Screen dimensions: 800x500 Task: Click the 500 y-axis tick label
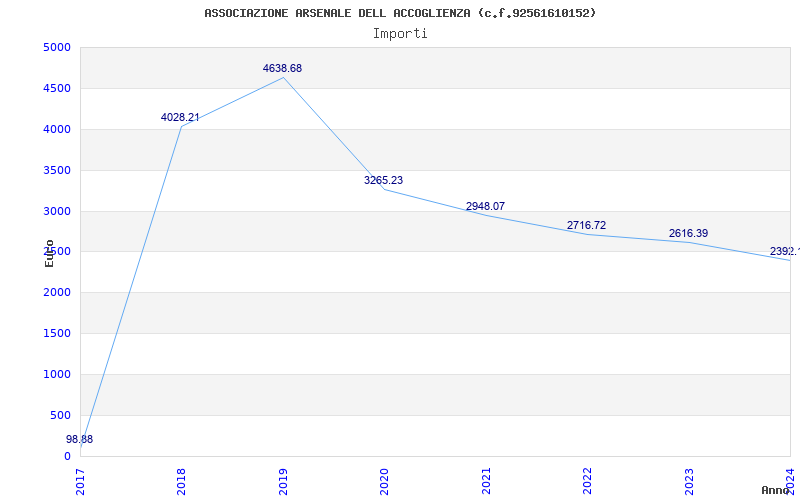(x=60, y=415)
